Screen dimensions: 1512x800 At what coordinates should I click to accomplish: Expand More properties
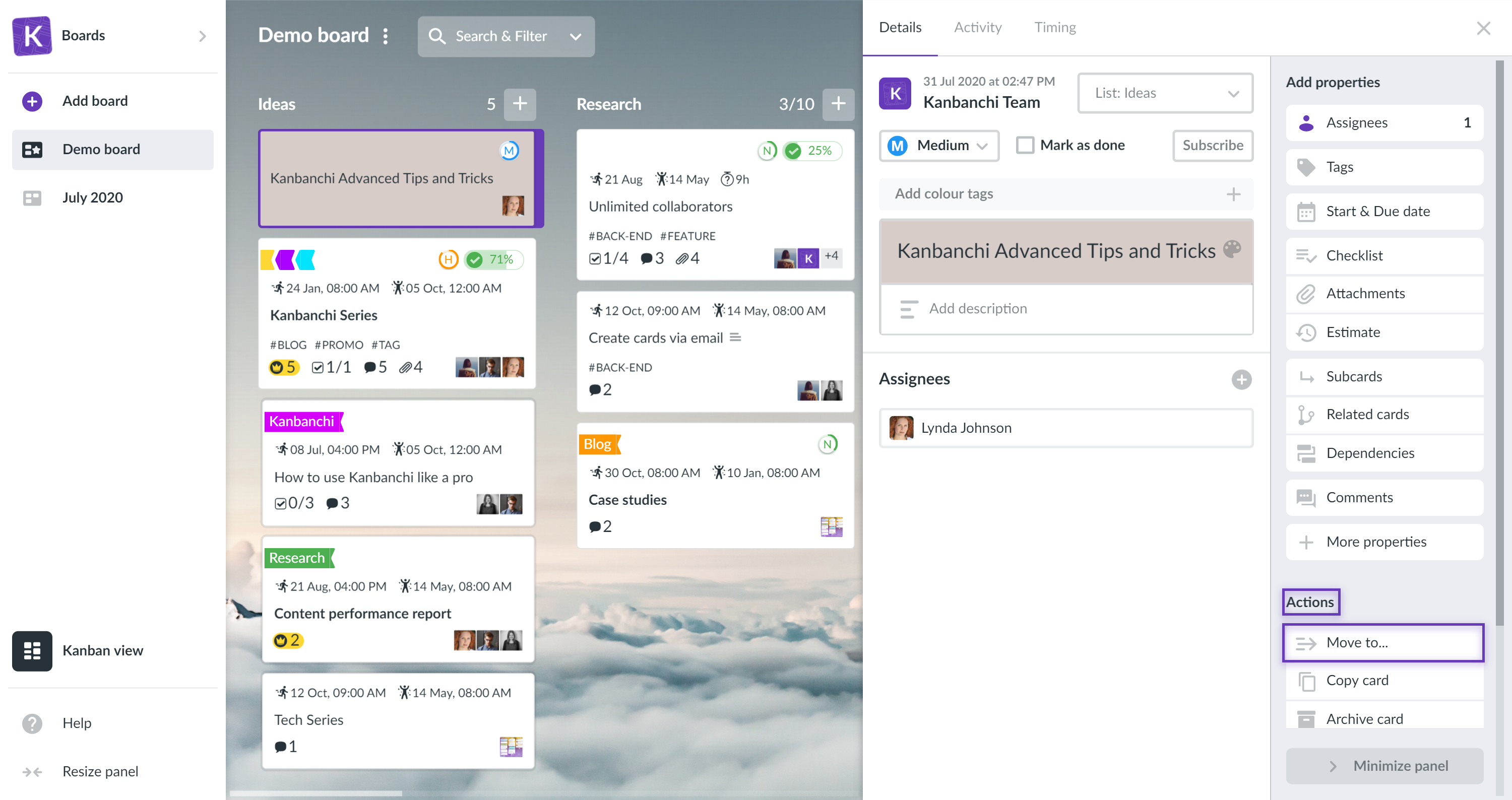point(1384,542)
